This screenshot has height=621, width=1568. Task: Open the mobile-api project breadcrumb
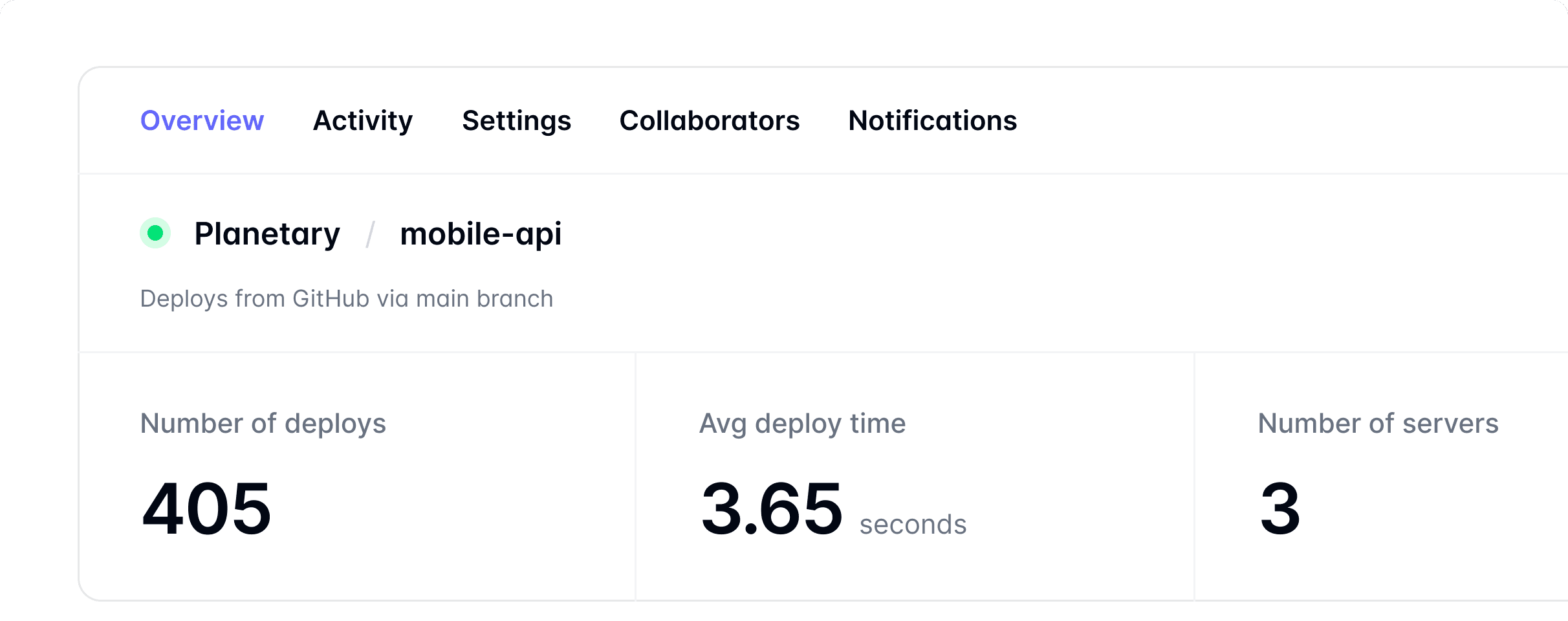pos(481,234)
